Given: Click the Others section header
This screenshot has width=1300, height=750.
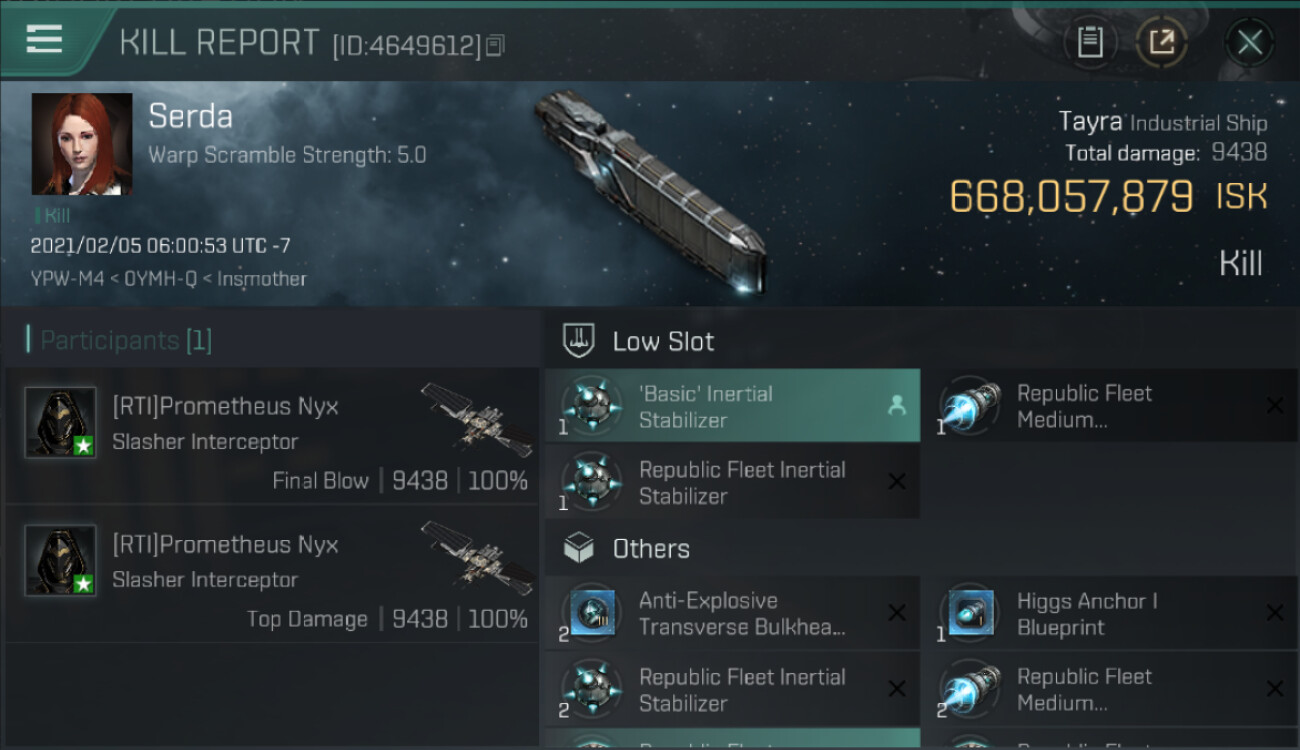Looking at the screenshot, I should (x=651, y=548).
